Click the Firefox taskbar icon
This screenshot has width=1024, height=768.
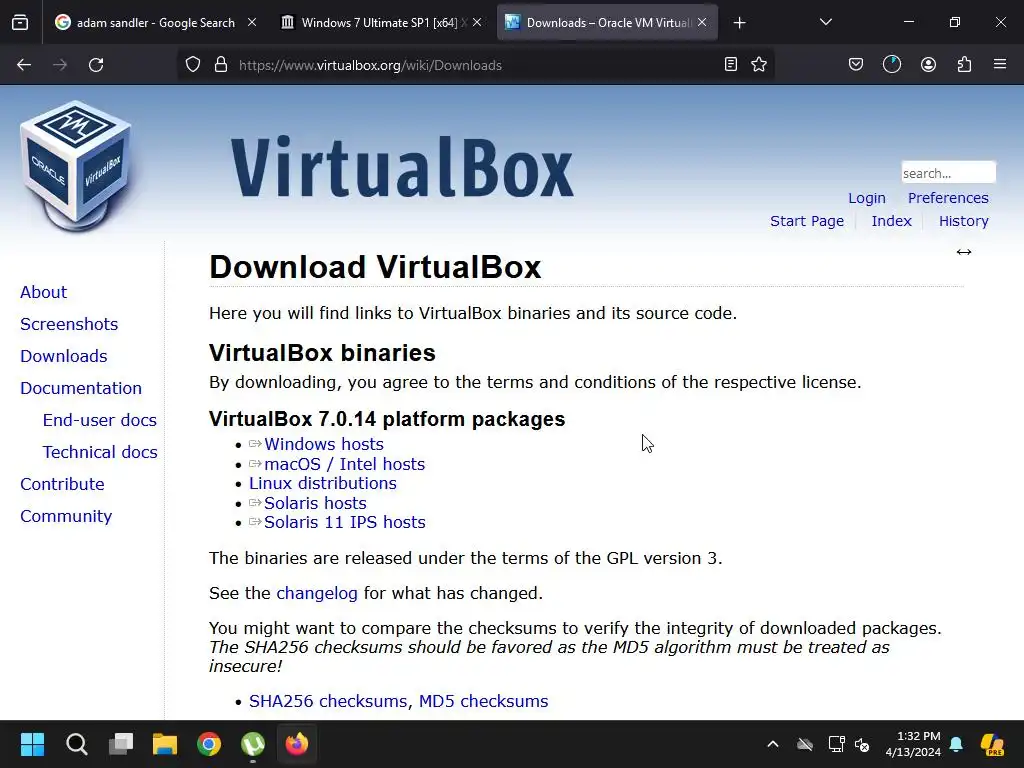pos(296,744)
